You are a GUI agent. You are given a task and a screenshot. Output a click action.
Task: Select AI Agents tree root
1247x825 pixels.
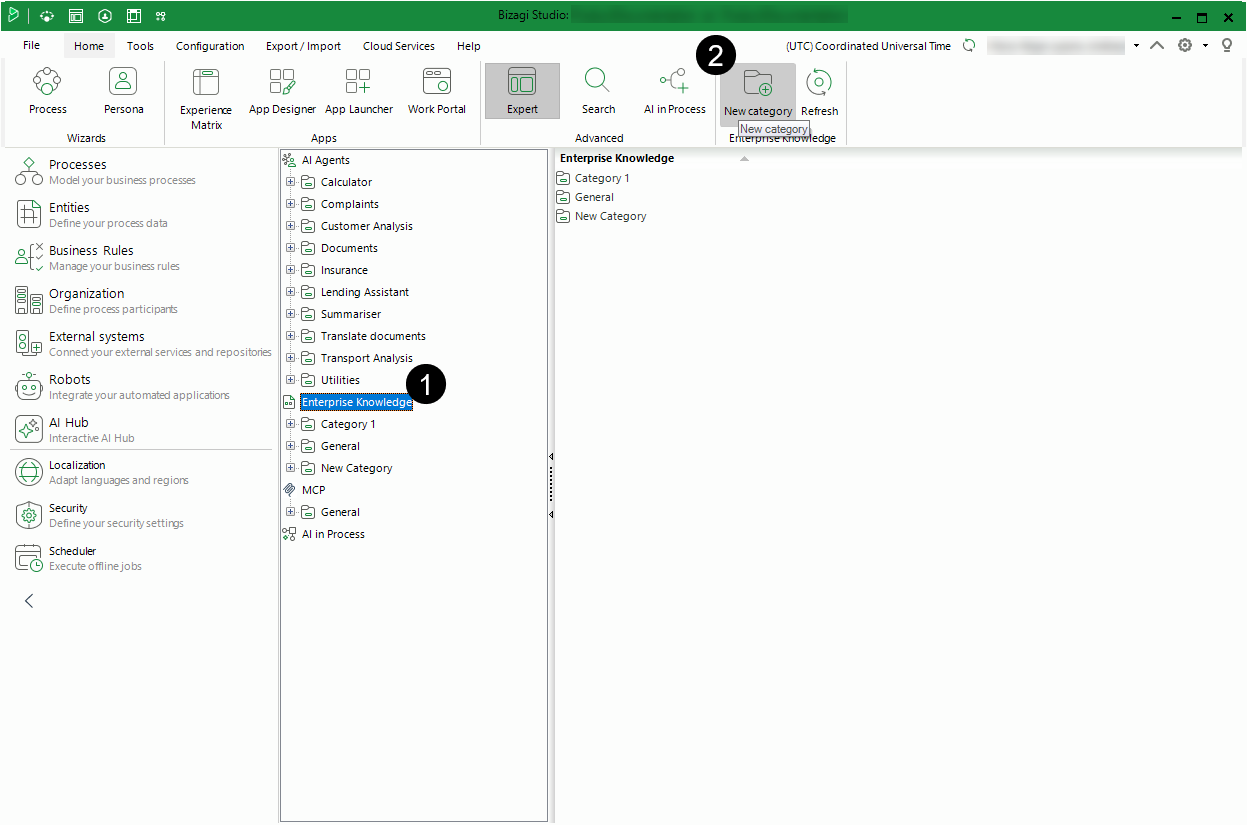(x=326, y=160)
